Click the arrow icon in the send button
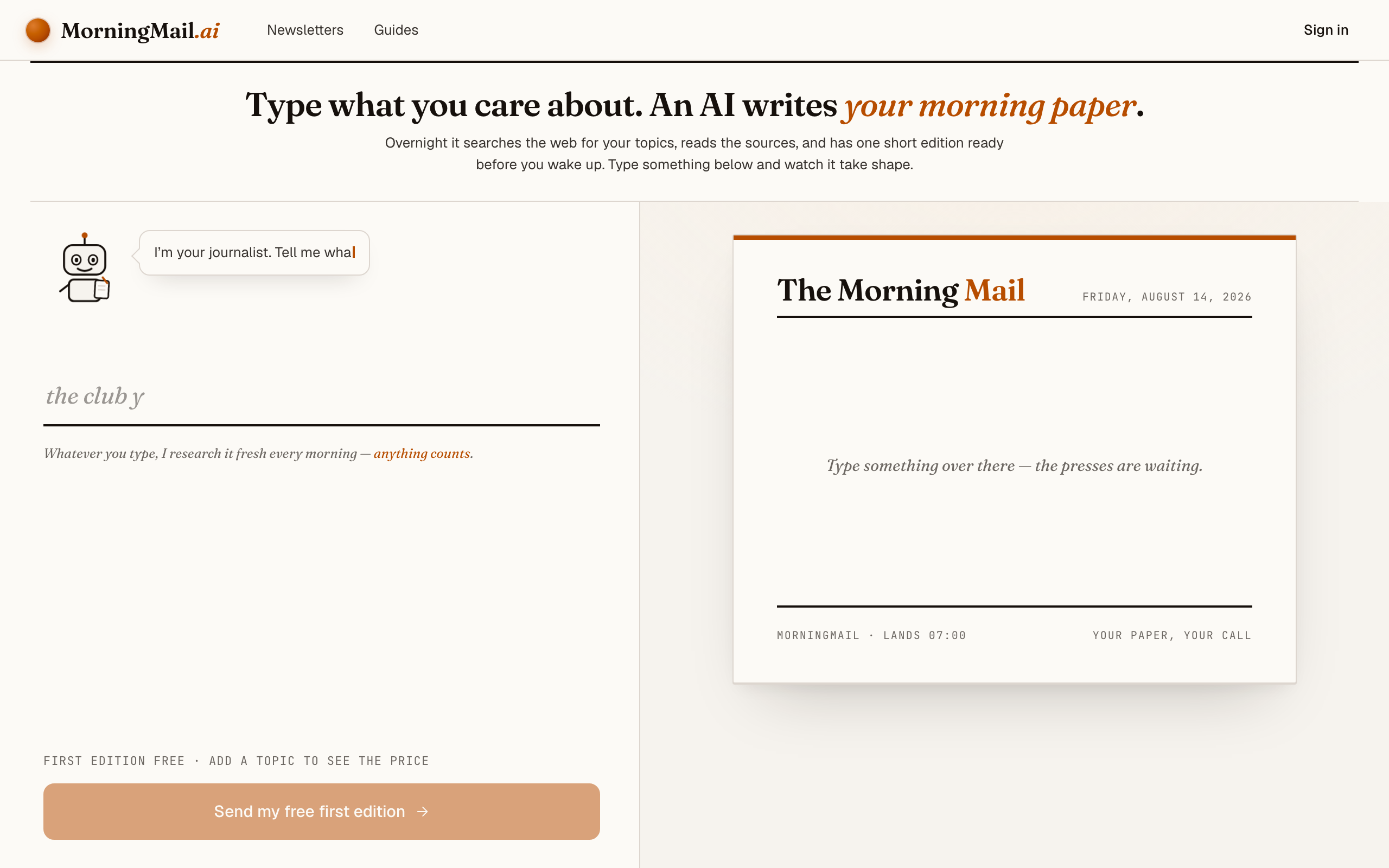 click(423, 811)
